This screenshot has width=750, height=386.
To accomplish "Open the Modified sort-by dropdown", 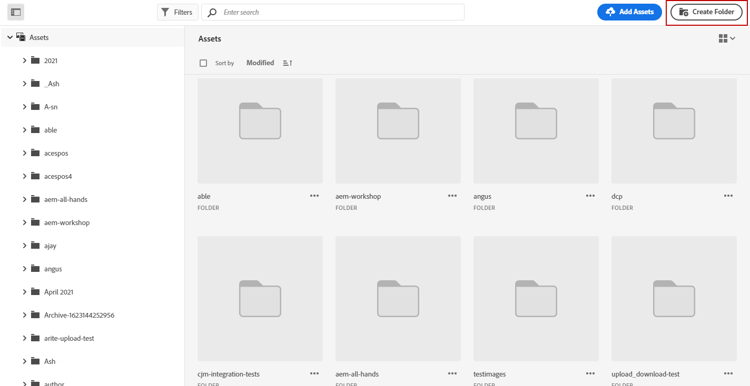I will click(x=260, y=63).
